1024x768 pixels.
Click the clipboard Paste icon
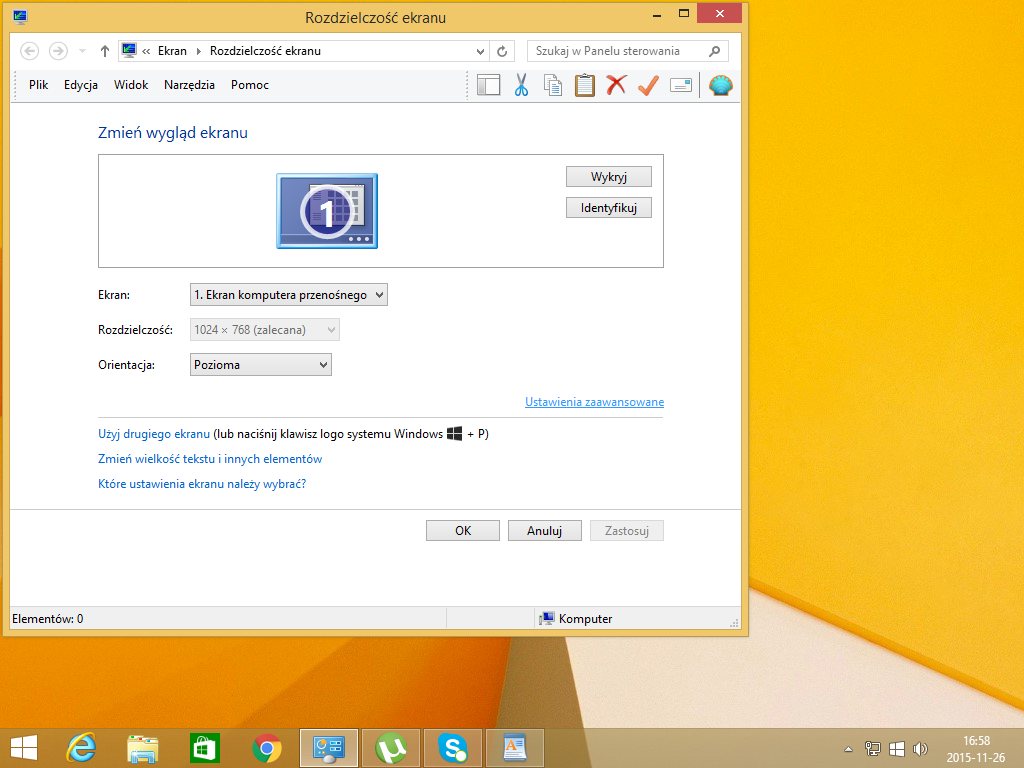click(585, 85)
